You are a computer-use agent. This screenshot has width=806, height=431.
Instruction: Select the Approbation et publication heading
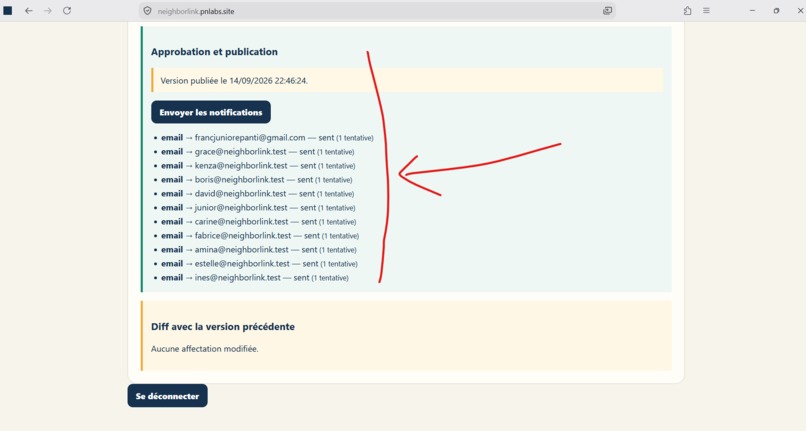tap(214, 52)
